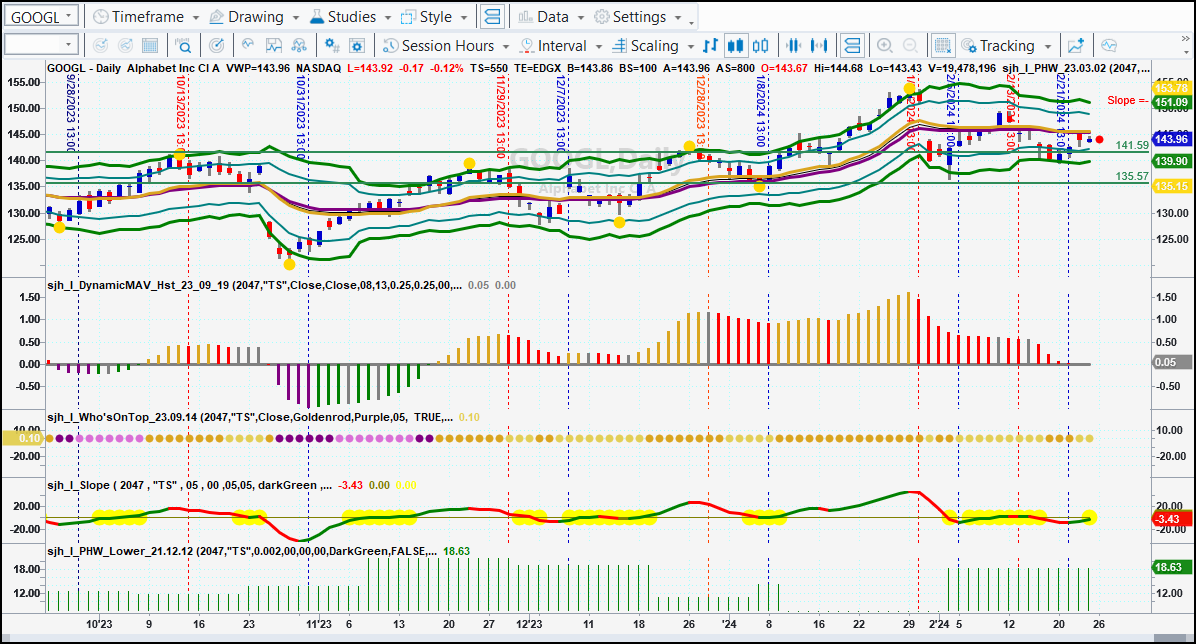
Task: Click the green 139.90 price axis label
Action: [1172, 161]
